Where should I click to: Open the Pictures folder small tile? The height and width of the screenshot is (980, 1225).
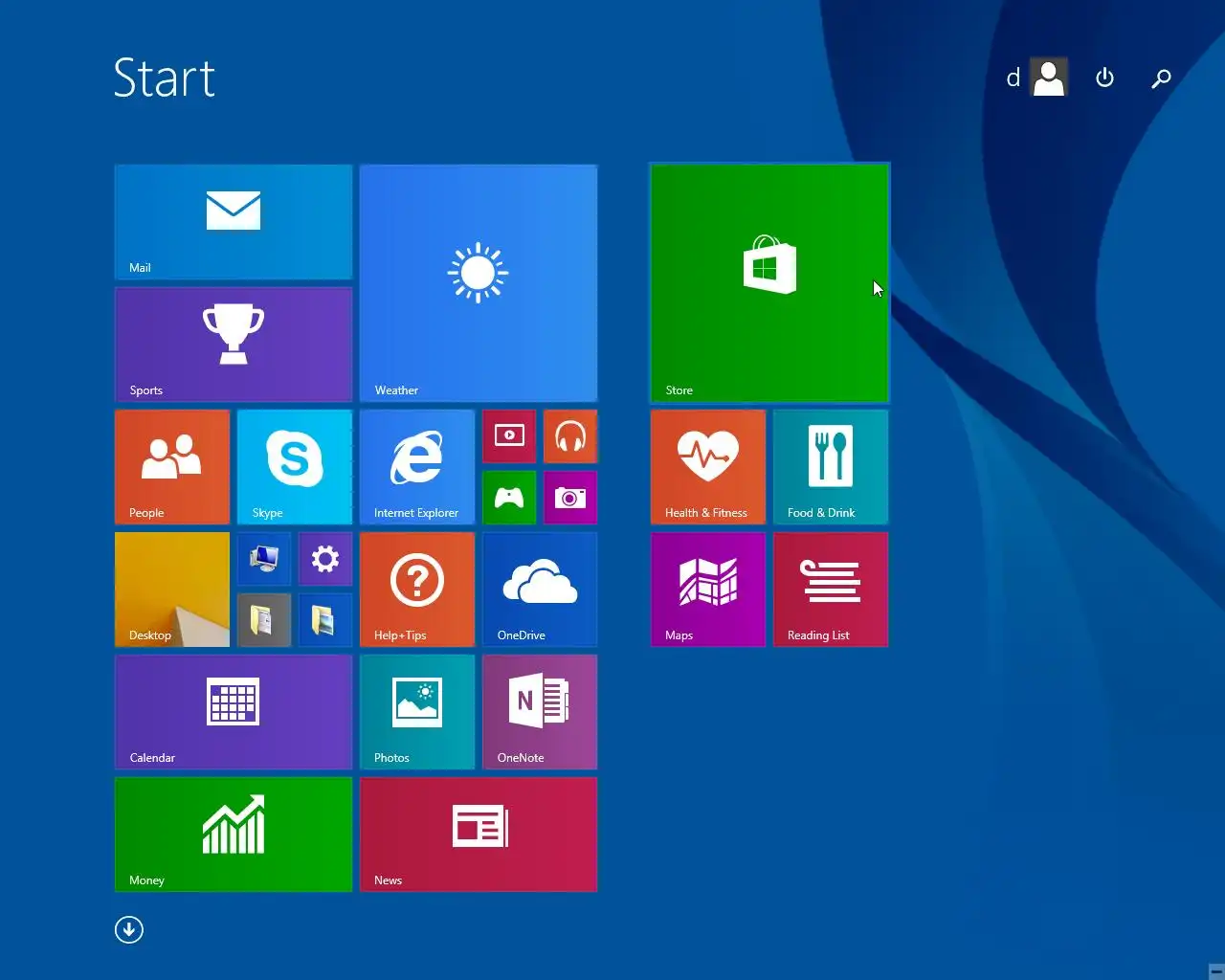coord(325,620)
